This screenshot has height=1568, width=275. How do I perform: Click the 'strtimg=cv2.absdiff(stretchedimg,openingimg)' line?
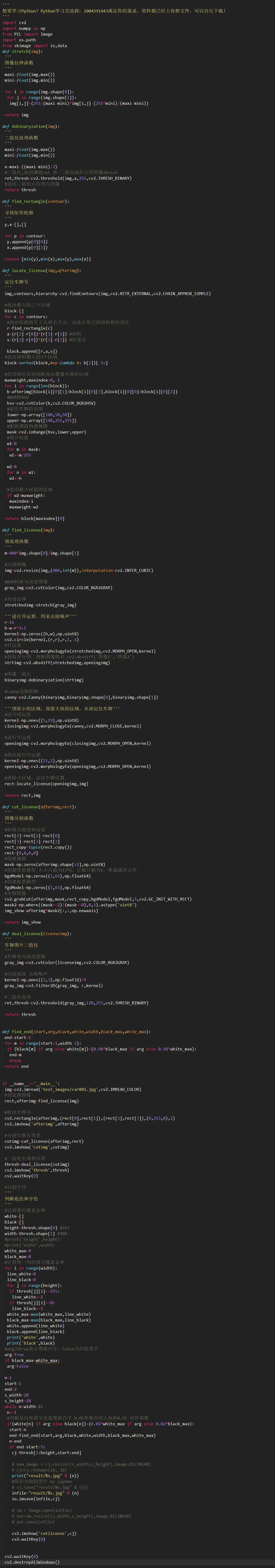57,663
